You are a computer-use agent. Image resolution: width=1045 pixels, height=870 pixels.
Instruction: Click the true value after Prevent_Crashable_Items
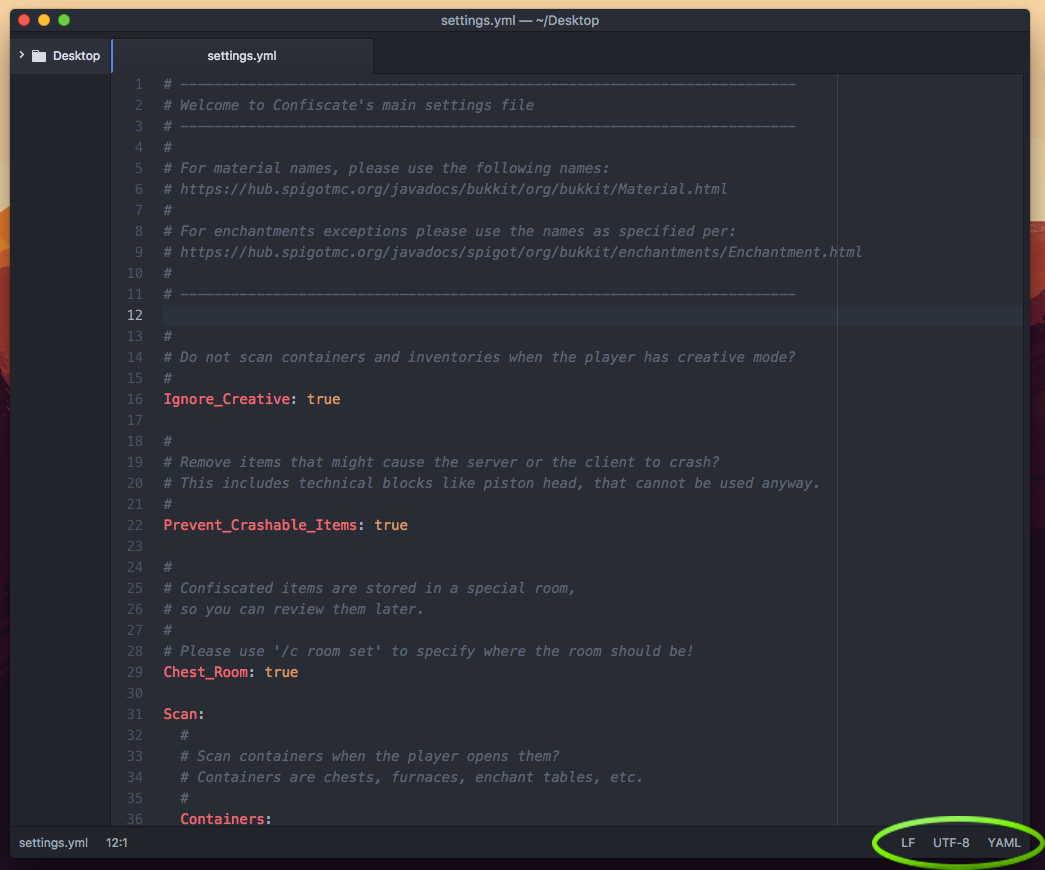coord(391,525)
